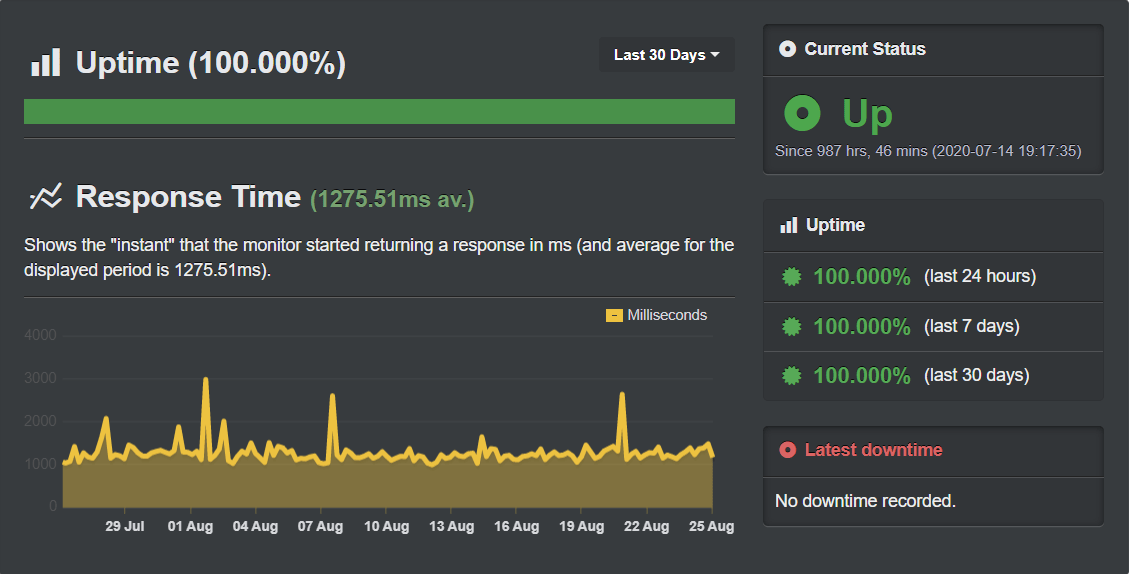This screenshot has width=1129, height=574.
Task: Click the 16 Aug axis label
Action: click(x=516, y=526)
